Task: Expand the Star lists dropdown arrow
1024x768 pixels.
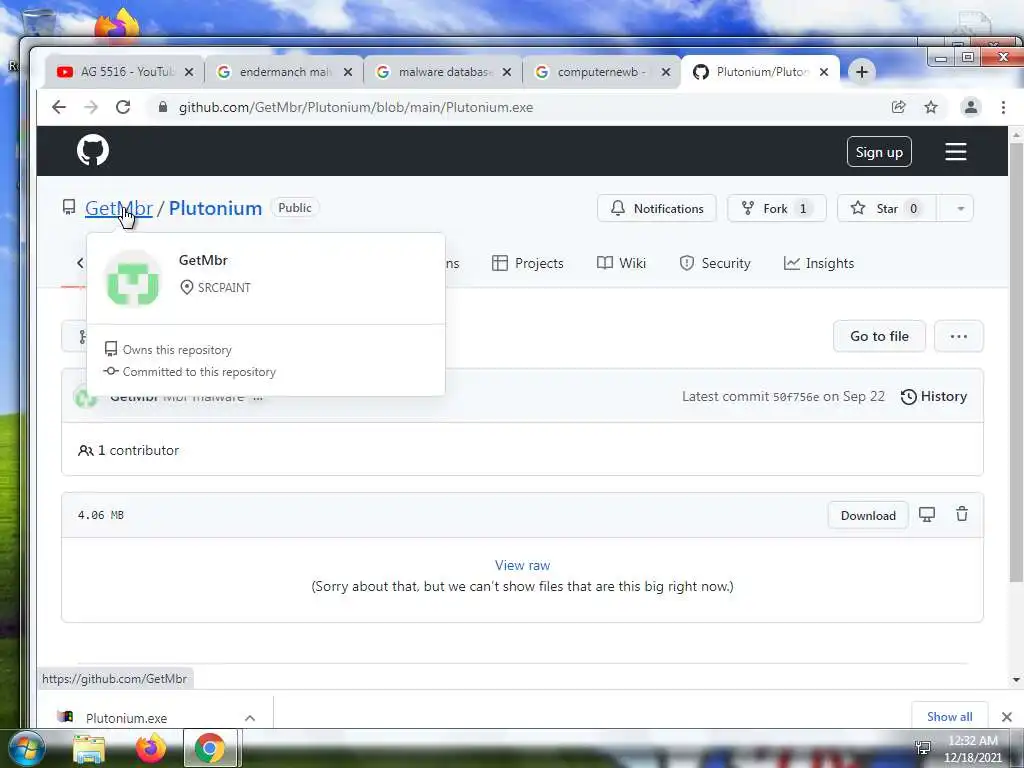Action: [x=960, y=208]
